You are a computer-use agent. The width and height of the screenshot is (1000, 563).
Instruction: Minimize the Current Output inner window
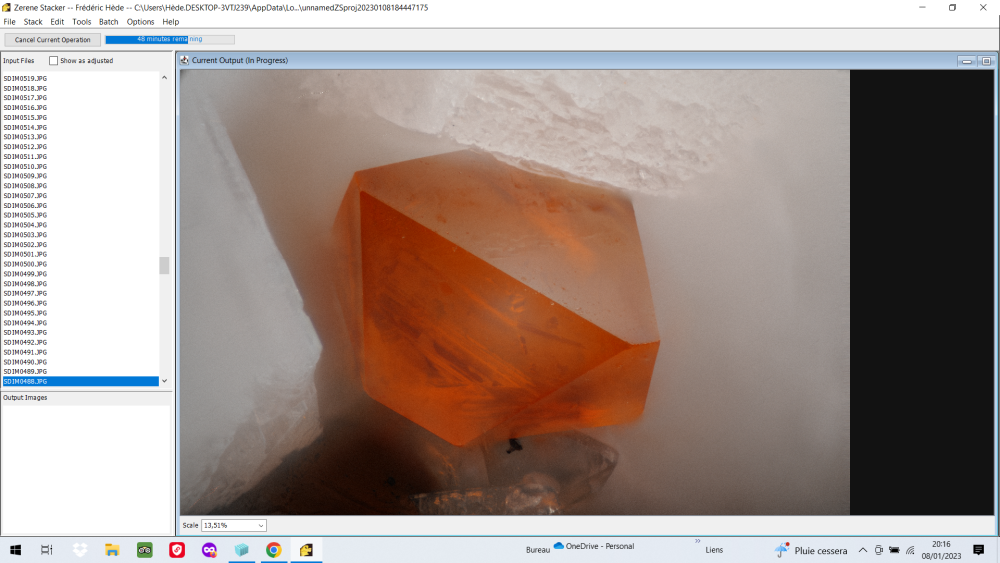click(967, 61)
